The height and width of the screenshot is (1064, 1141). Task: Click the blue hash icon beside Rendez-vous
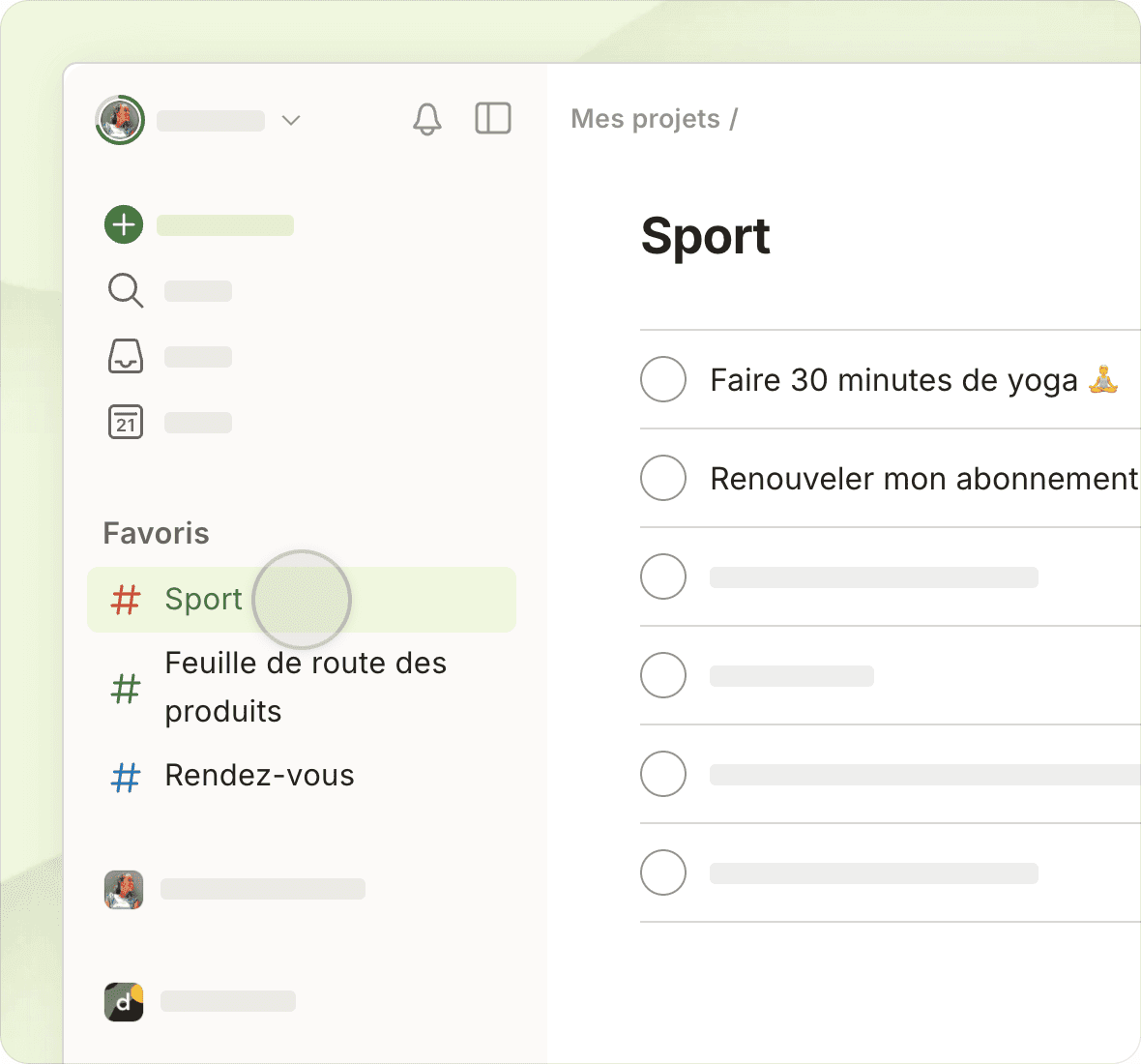tap(126, 777)
